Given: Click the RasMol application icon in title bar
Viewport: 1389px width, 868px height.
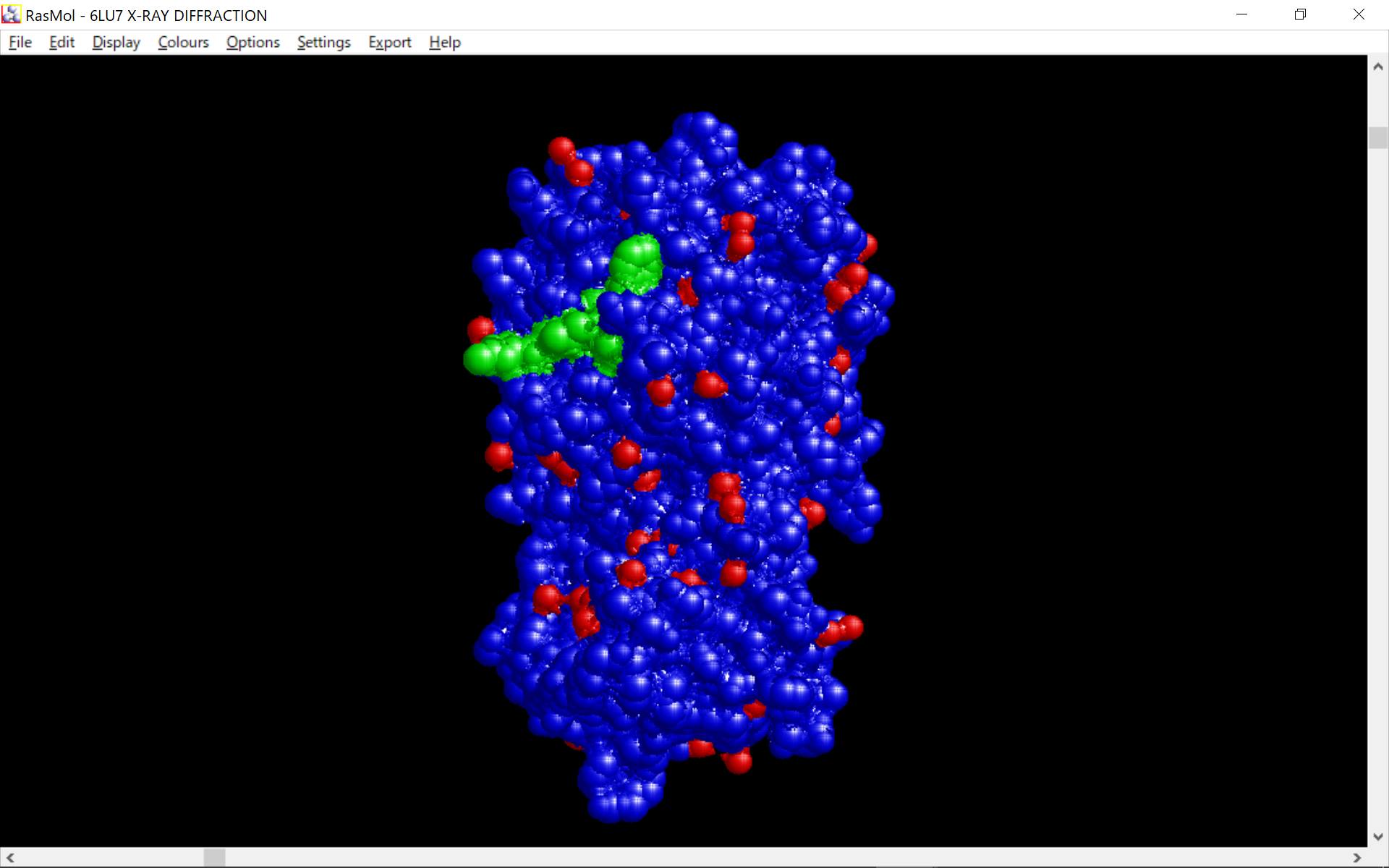Looking at the screenshot, I should (12, 14).
